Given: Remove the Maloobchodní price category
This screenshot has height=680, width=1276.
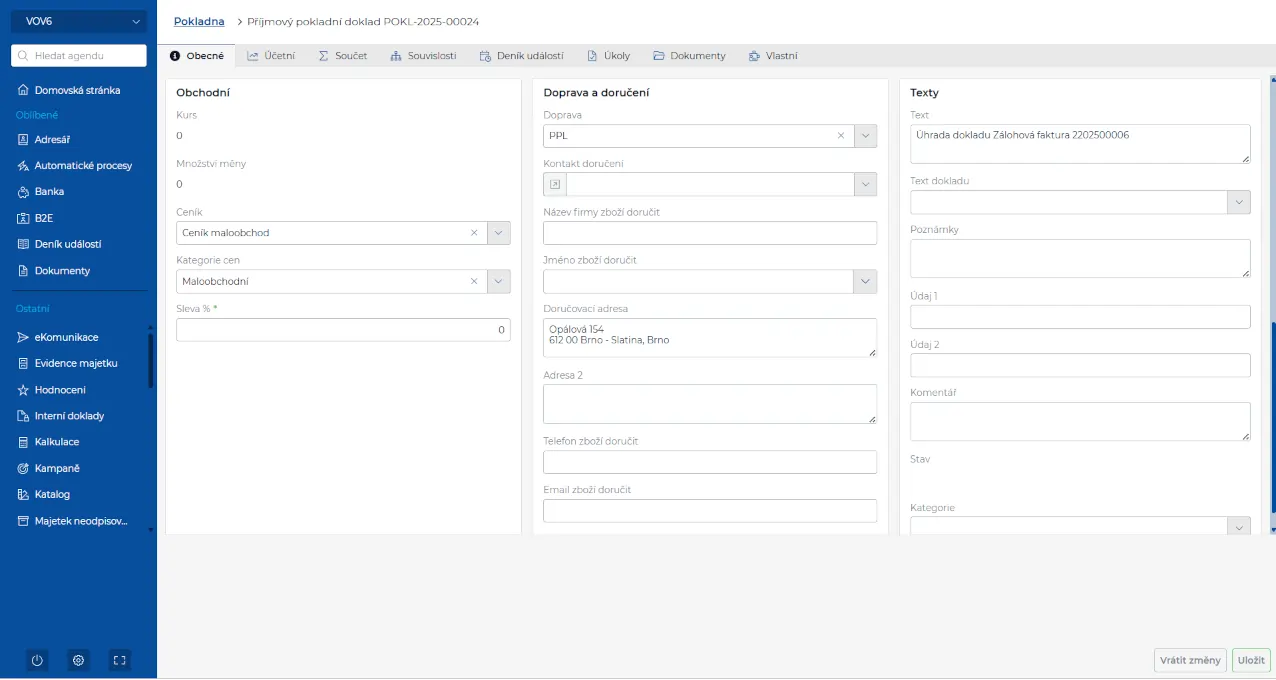Looking at the screenshot, I should coord(474,282).
